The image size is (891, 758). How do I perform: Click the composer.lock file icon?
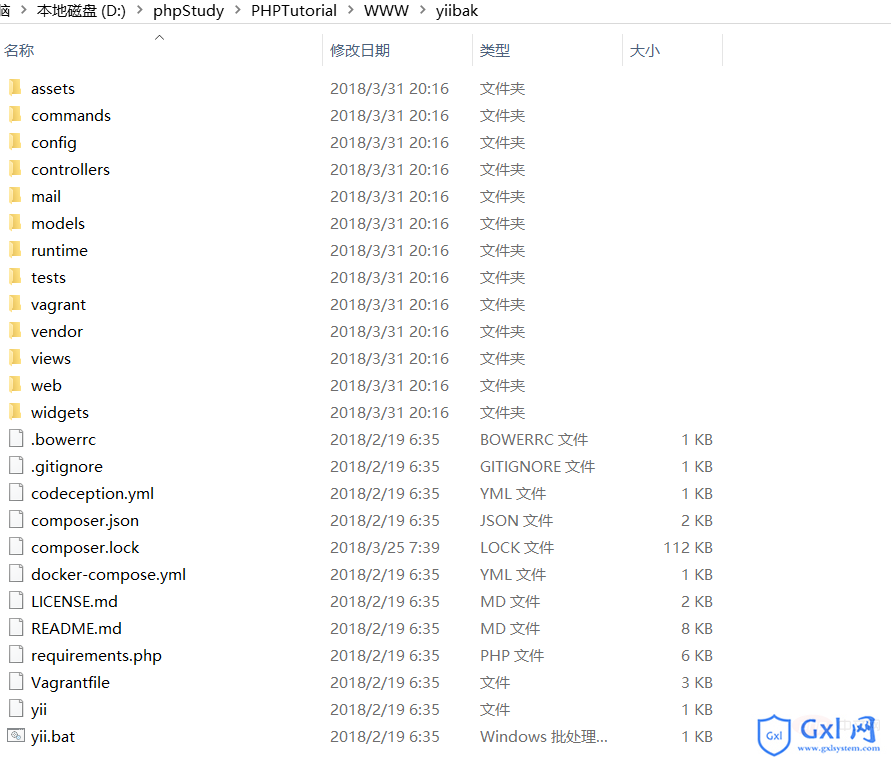coord(16,547)
